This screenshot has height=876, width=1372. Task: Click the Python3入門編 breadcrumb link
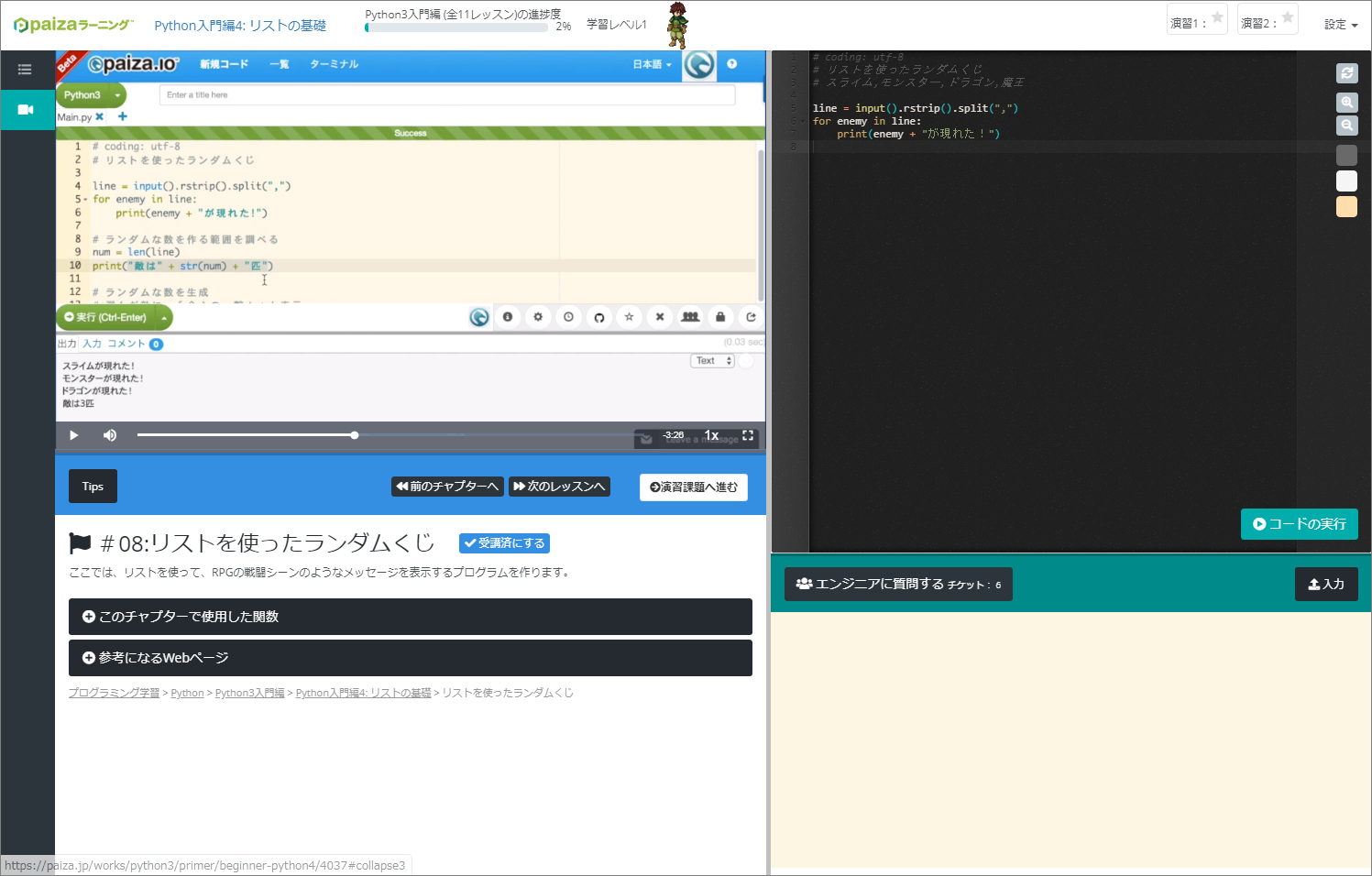coord(249,693)
